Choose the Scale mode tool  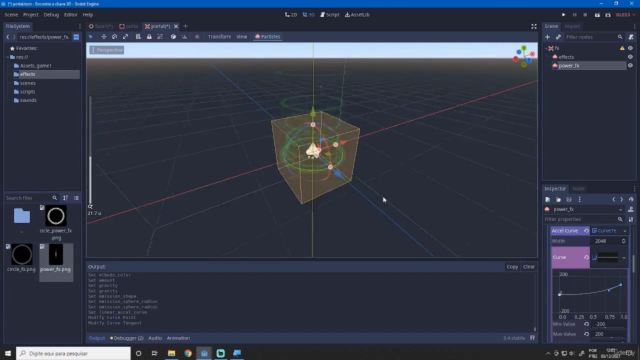tap(125, 37)
